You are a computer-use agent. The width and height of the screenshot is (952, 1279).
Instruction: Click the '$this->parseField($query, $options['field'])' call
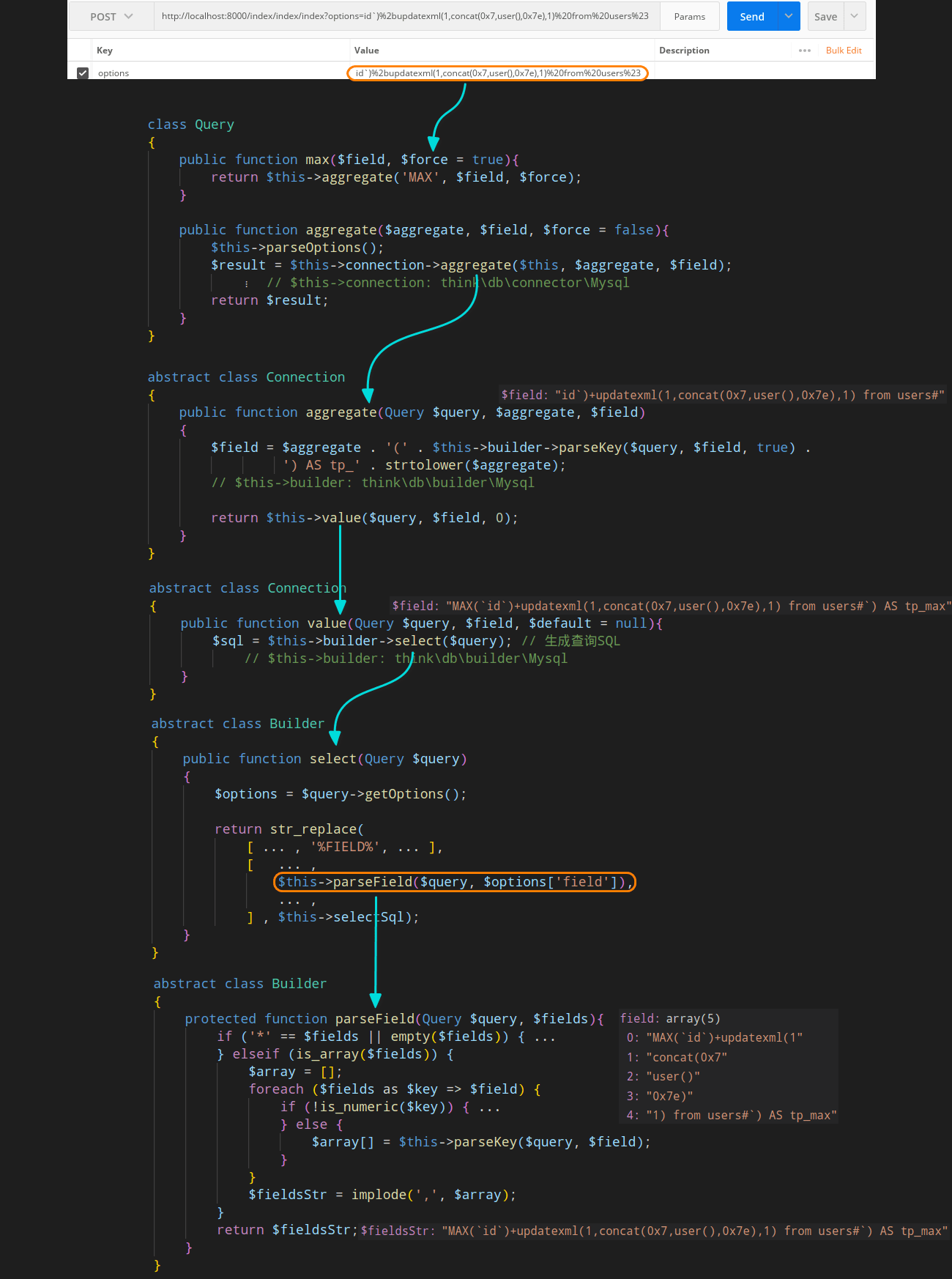click(x=455, y=882)
